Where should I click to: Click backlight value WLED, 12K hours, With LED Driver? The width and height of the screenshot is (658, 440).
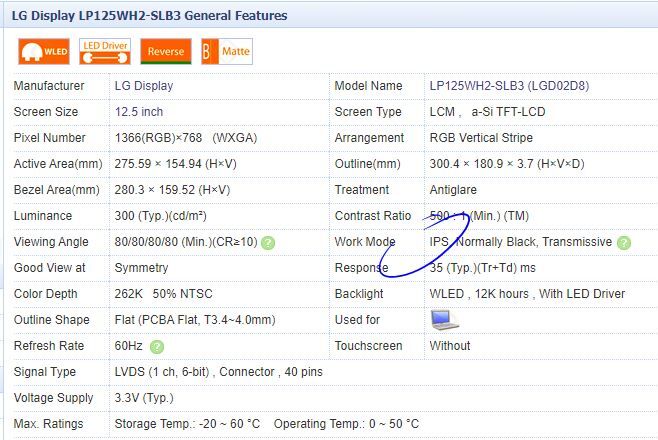point(527,294)
